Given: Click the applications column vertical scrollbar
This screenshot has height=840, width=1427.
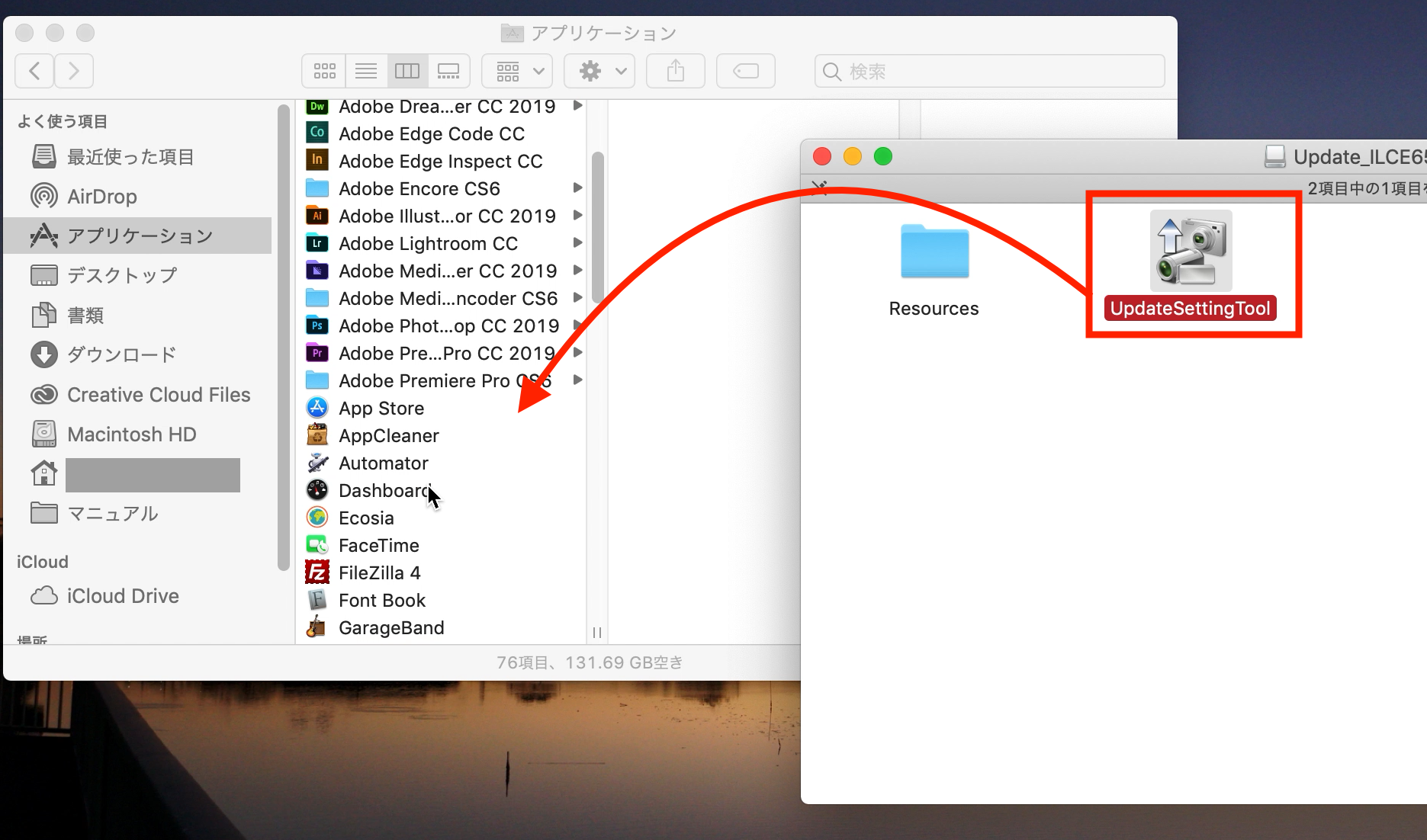Looking at the screenshot, I should [597, 227].
